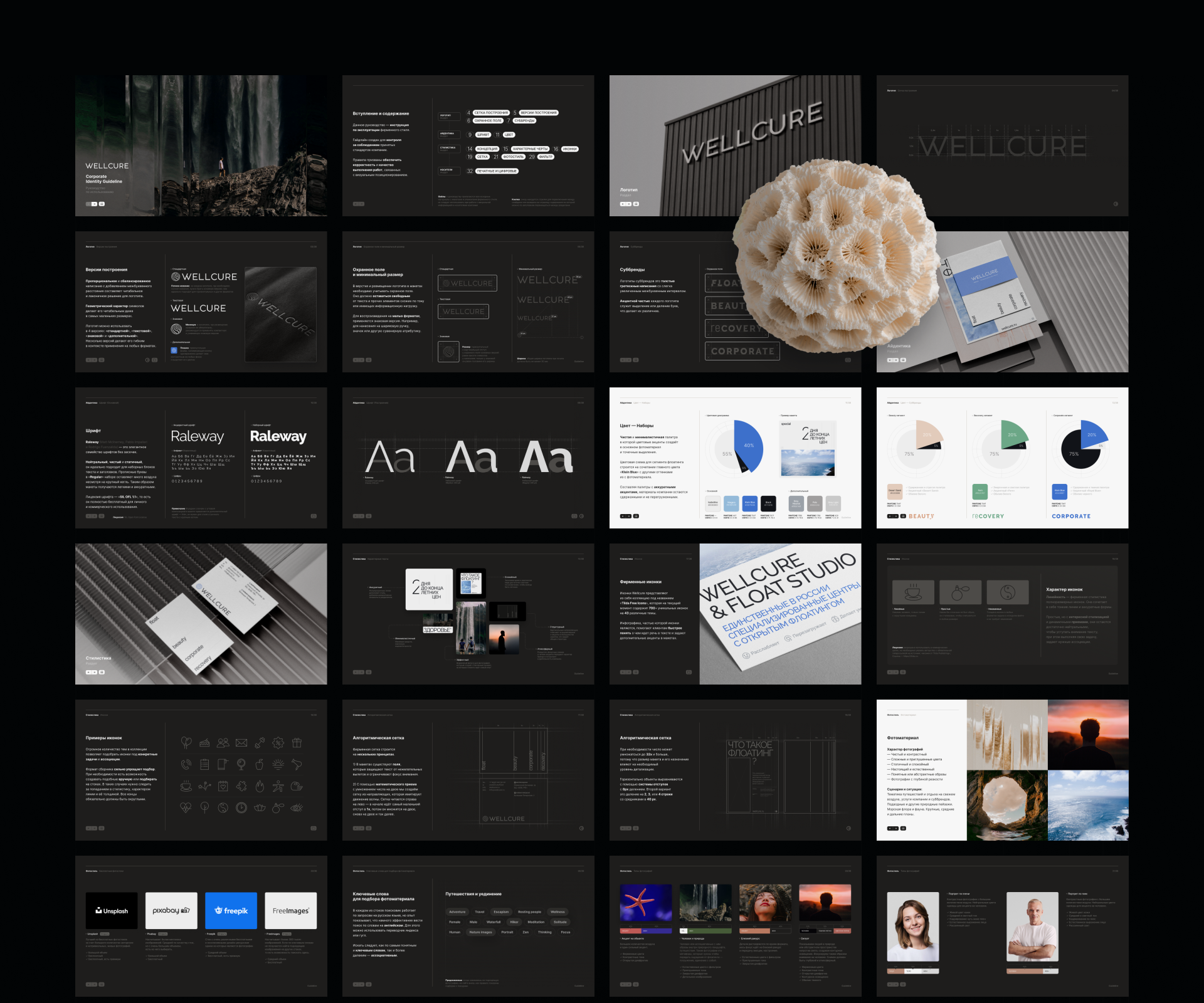Select the Wellness keyword tag
The image size is (1204, 1003).
click(x=557, y=912)
